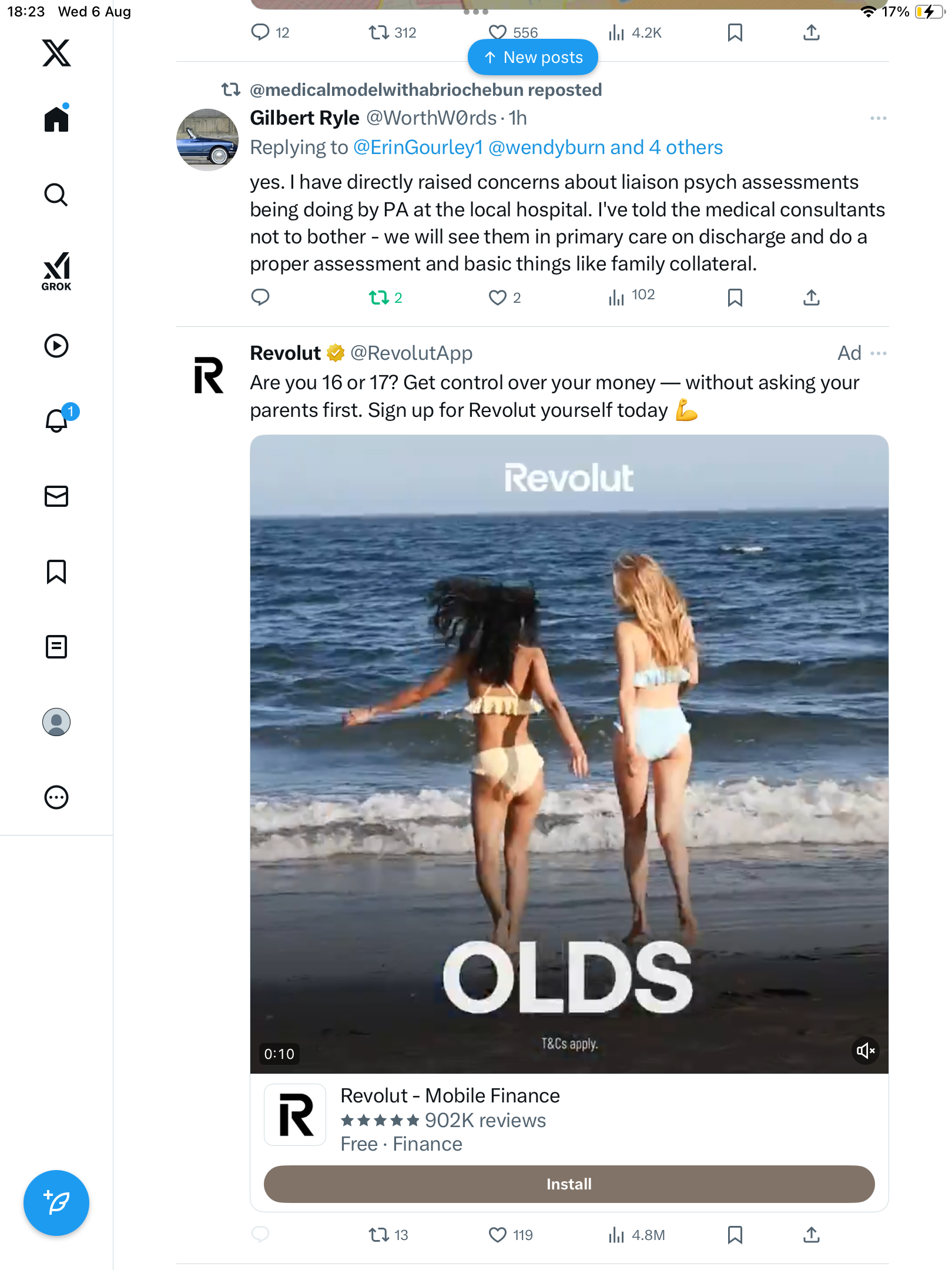Image resolution: width=952 pixels, height=1270 pixels.
Task: Bookmark the Revolut ad post
Action: click(x=735, y=1235)
